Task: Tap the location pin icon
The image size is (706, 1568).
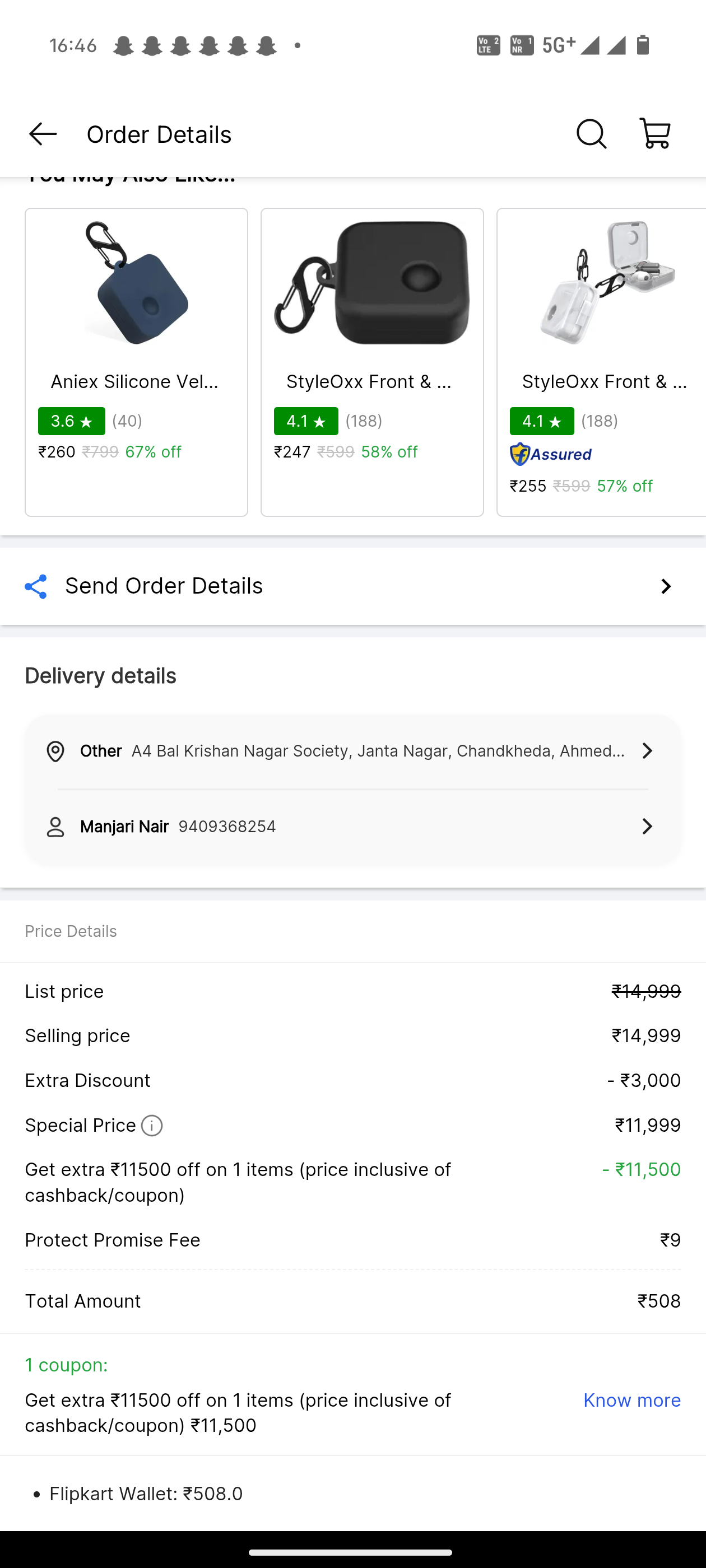Action: click(55, 751)
